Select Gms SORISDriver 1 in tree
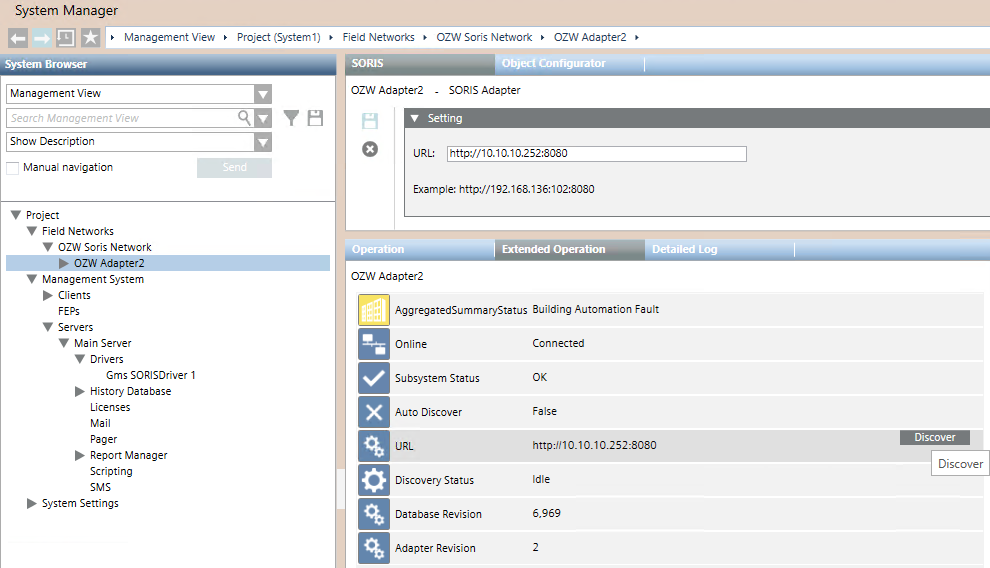Screen dimensions: 990x568 coord(151,375)
